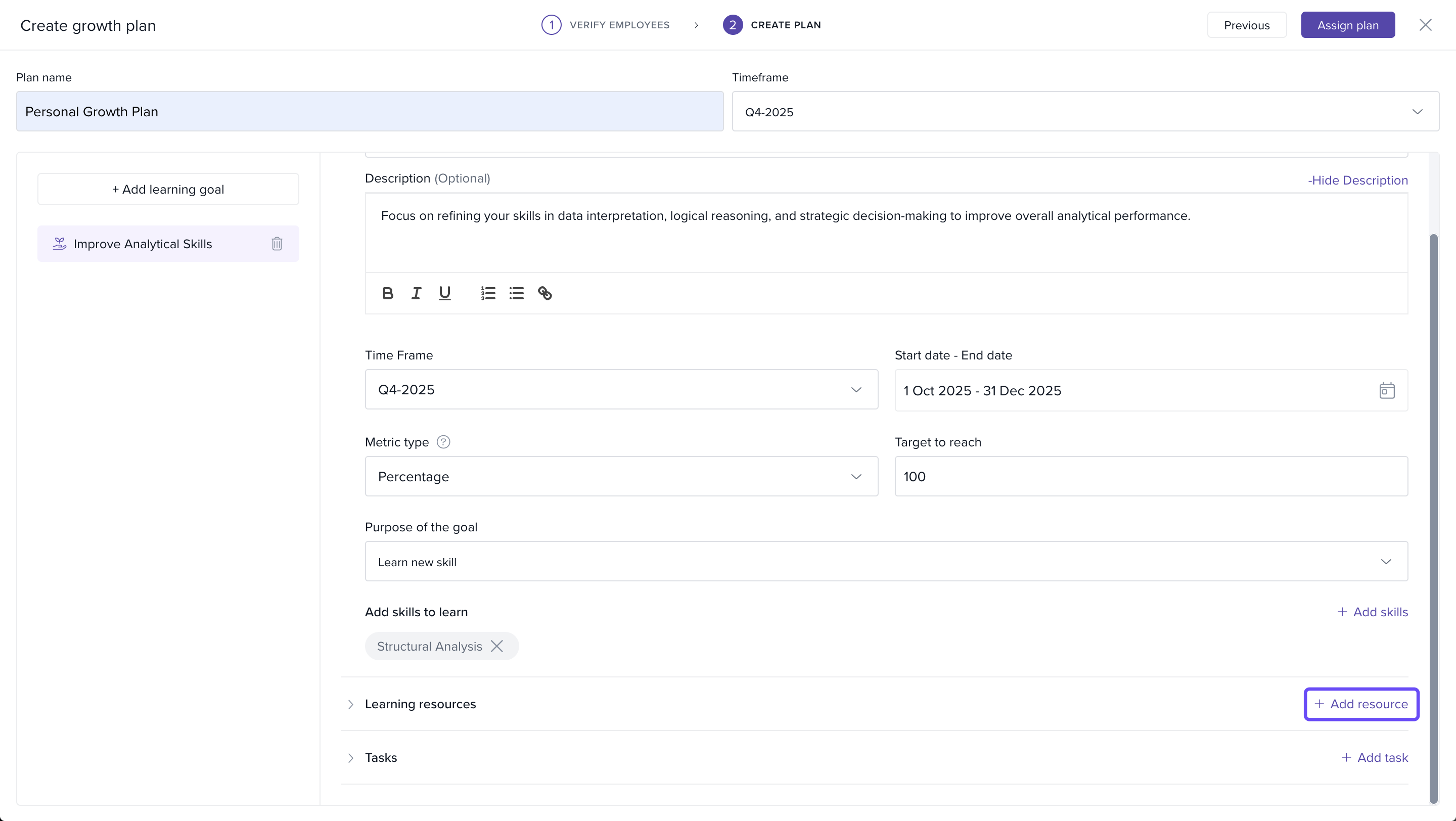Click the insert link icon

pyautogui.click(x=545, y=293)
